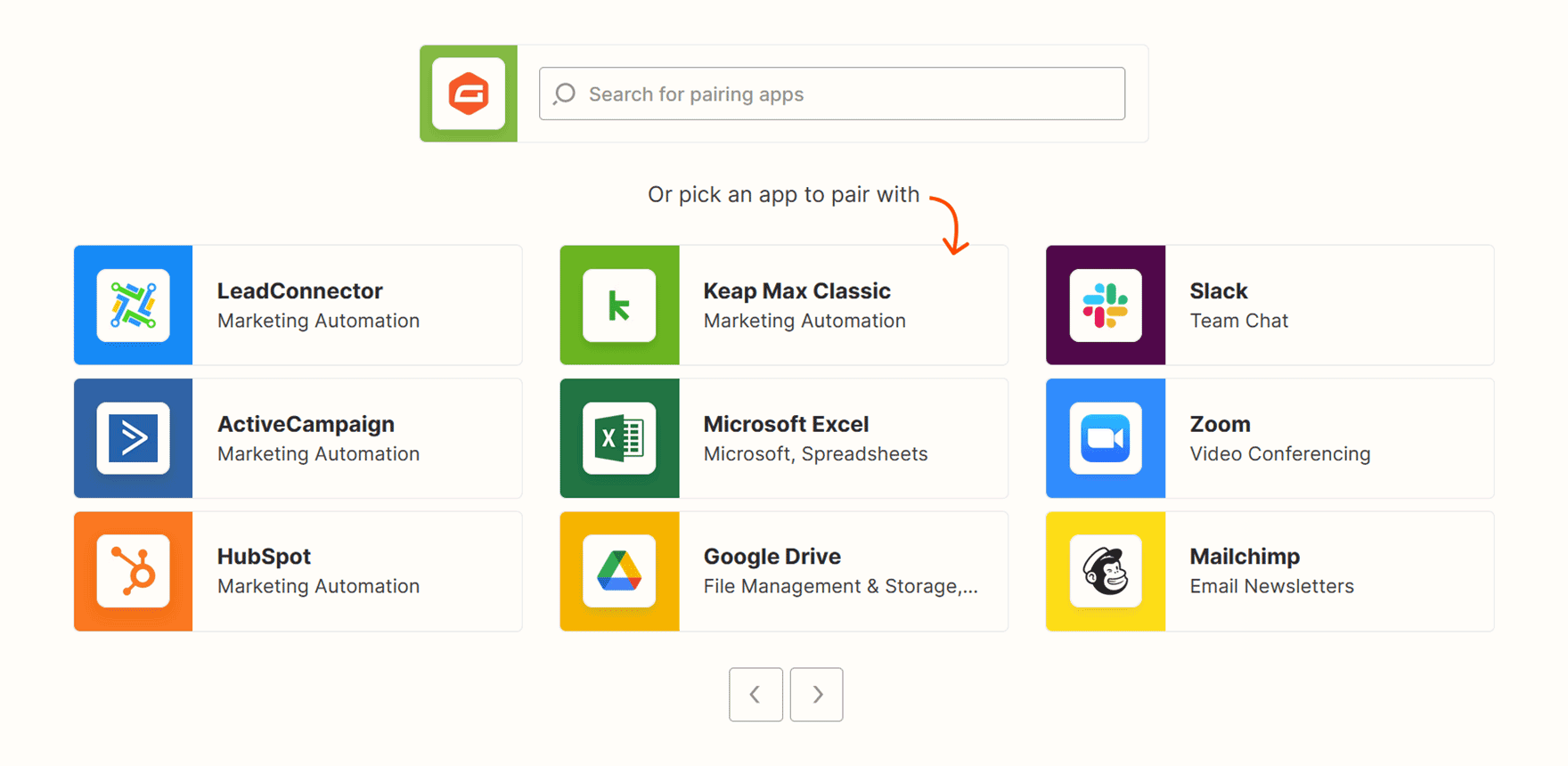Screen dimensions: 1568x766
Task: Click 'Video Conferencing' under Zoom
Action: [x=1280, y=453]
